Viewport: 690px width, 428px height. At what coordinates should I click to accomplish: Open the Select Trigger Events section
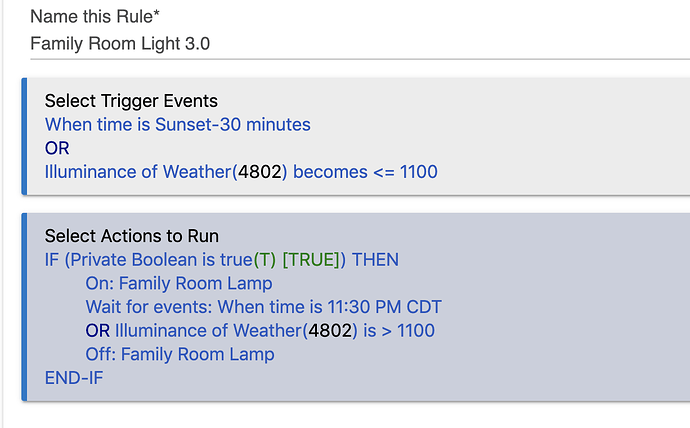pyautogui.click(x=131, y=101)
